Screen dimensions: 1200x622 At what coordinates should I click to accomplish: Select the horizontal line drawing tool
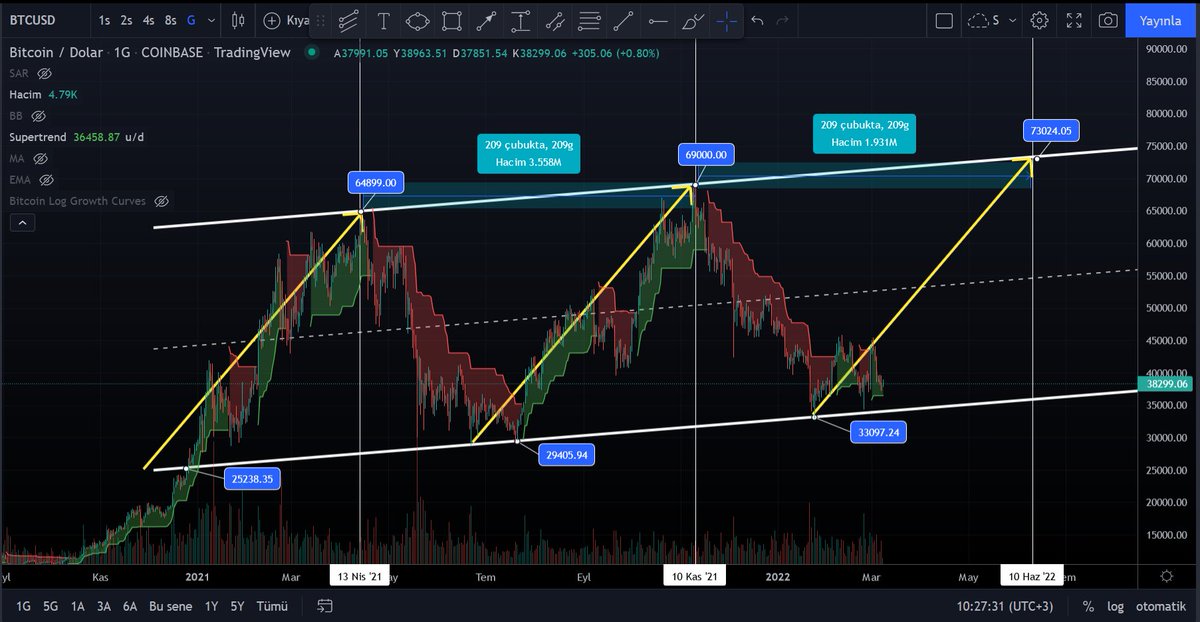tap(657, 20)
